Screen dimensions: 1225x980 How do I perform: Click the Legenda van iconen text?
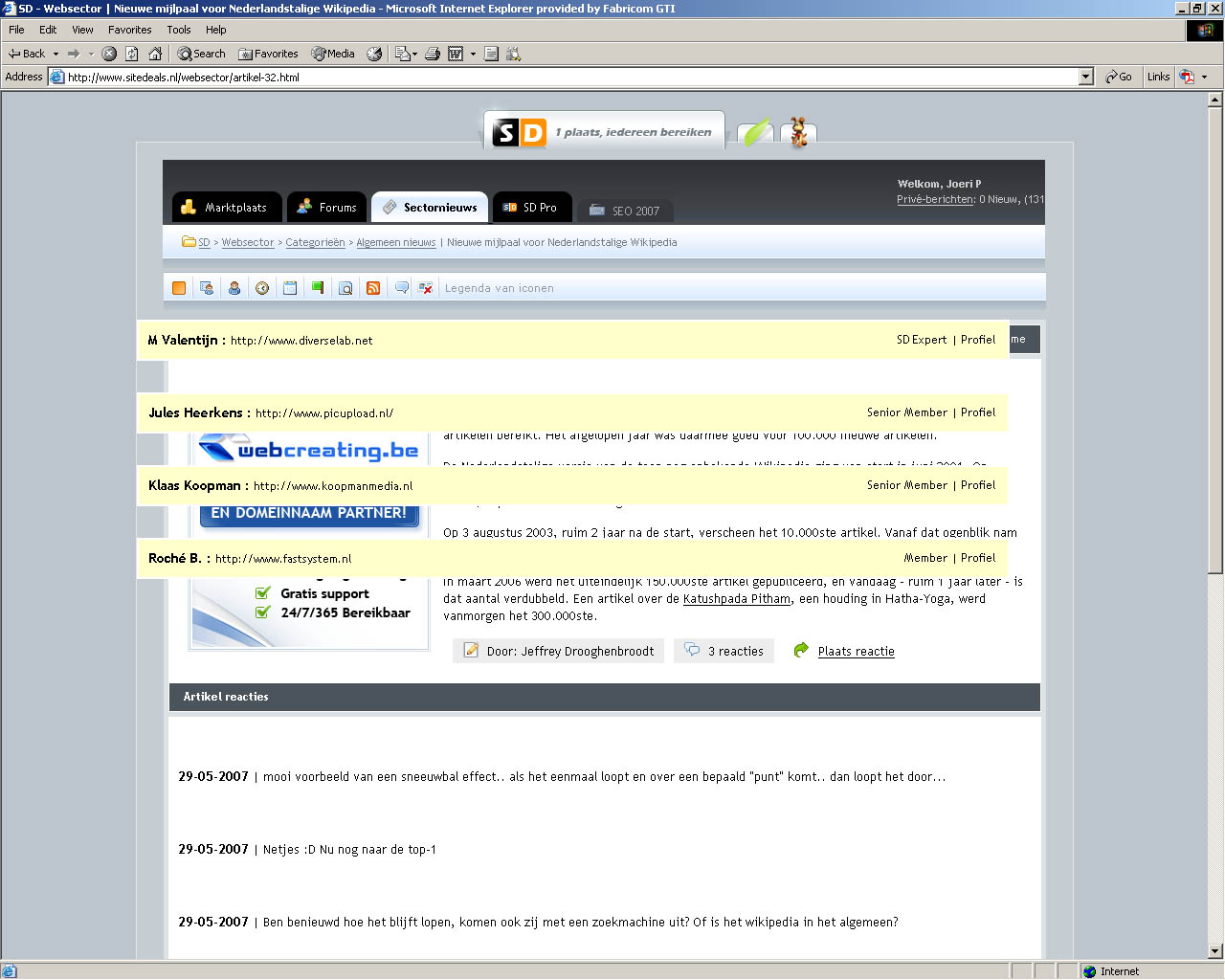tap(499, 288)
